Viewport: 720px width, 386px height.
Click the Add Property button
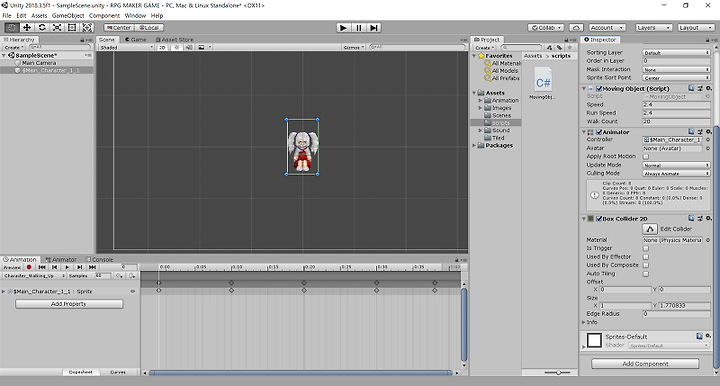point(69,304)
